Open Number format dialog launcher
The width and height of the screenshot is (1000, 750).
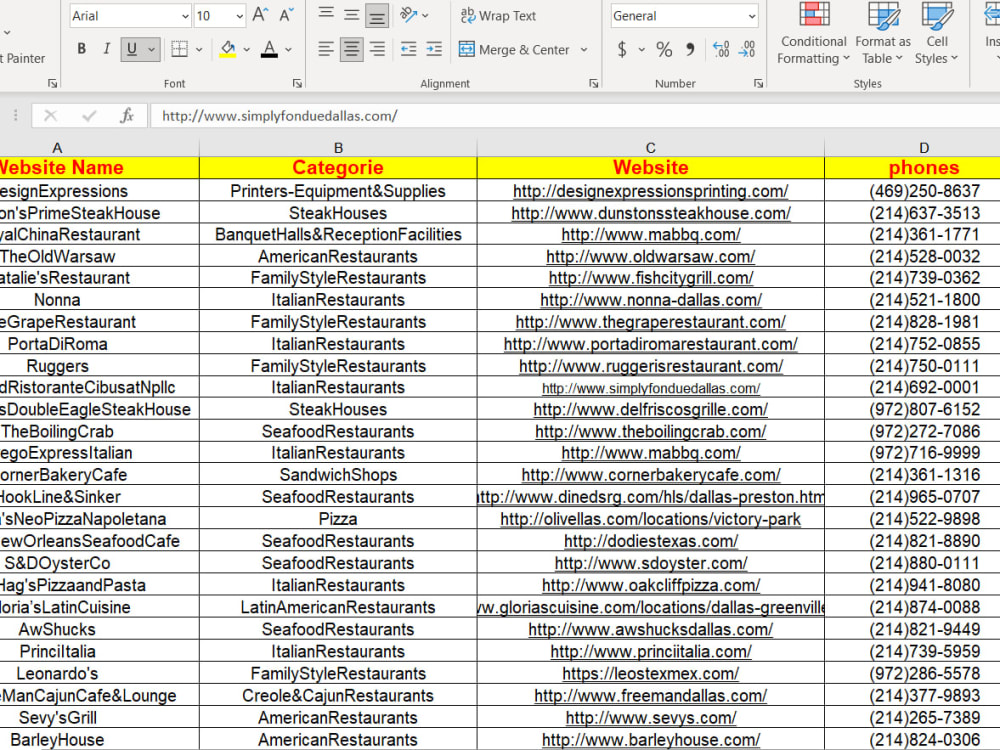coord(758,83)
